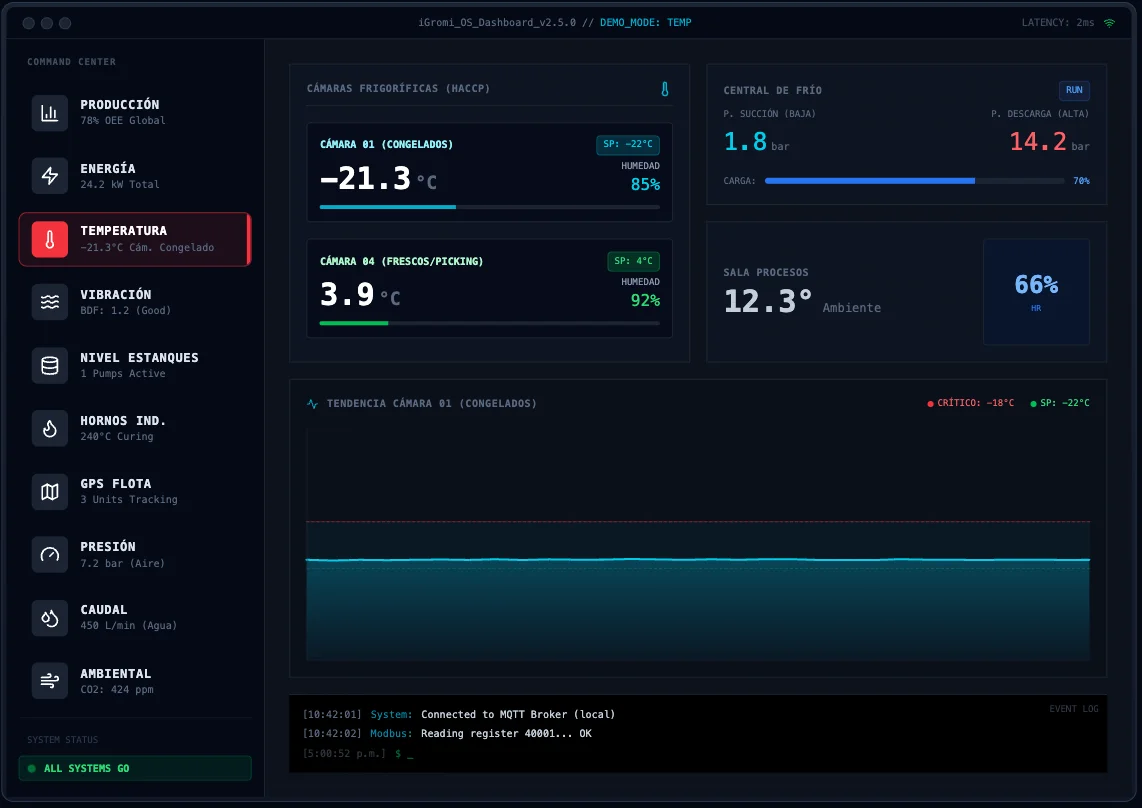Viewport: 1142px width, 808px height.
Task: Click thermometer icon in Cámaras Frigoríficas header
Action: [664, 89]
